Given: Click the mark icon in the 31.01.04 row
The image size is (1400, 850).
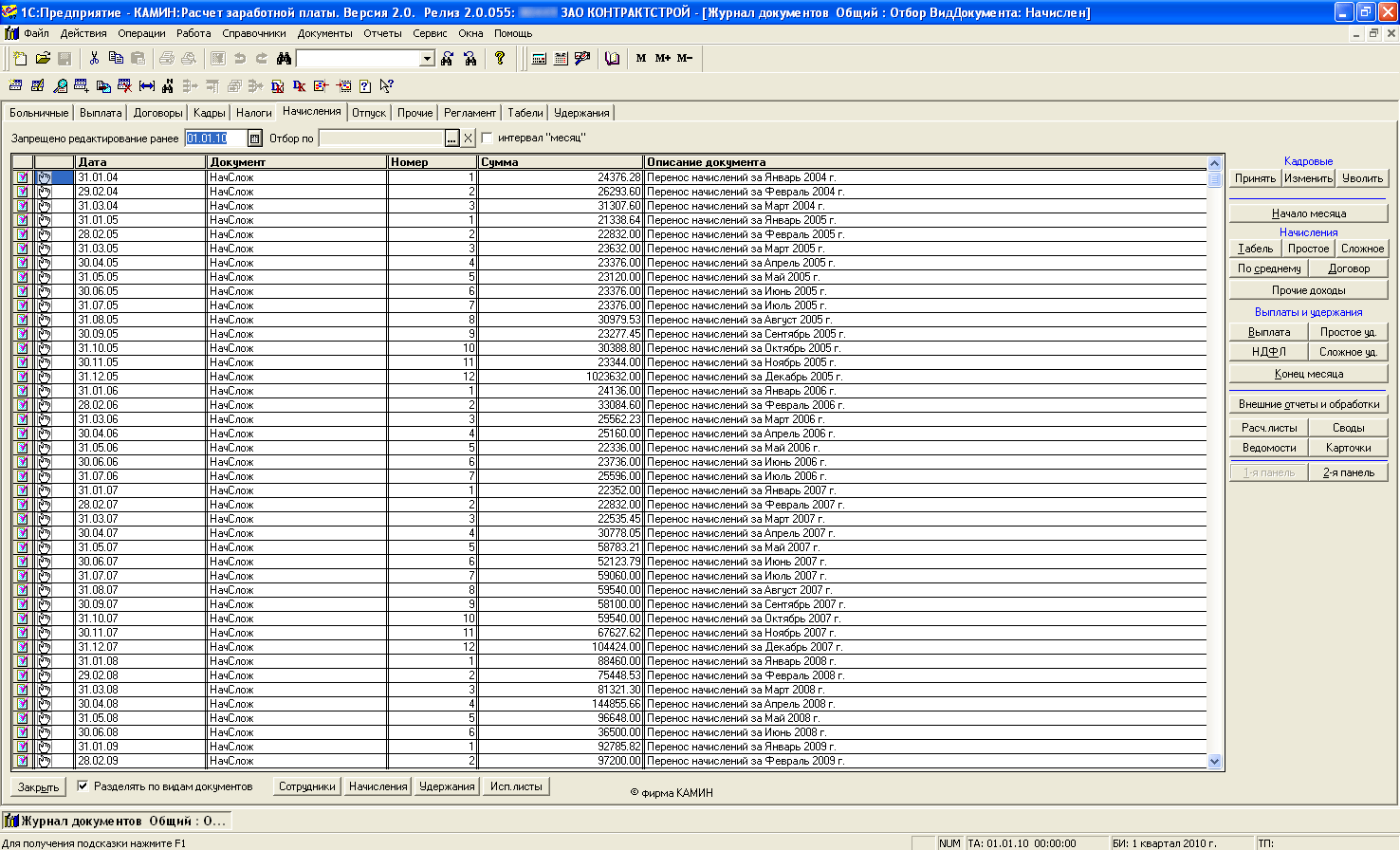Looking at the screenshot, I should pyautogui.click(x=23, y=177).
